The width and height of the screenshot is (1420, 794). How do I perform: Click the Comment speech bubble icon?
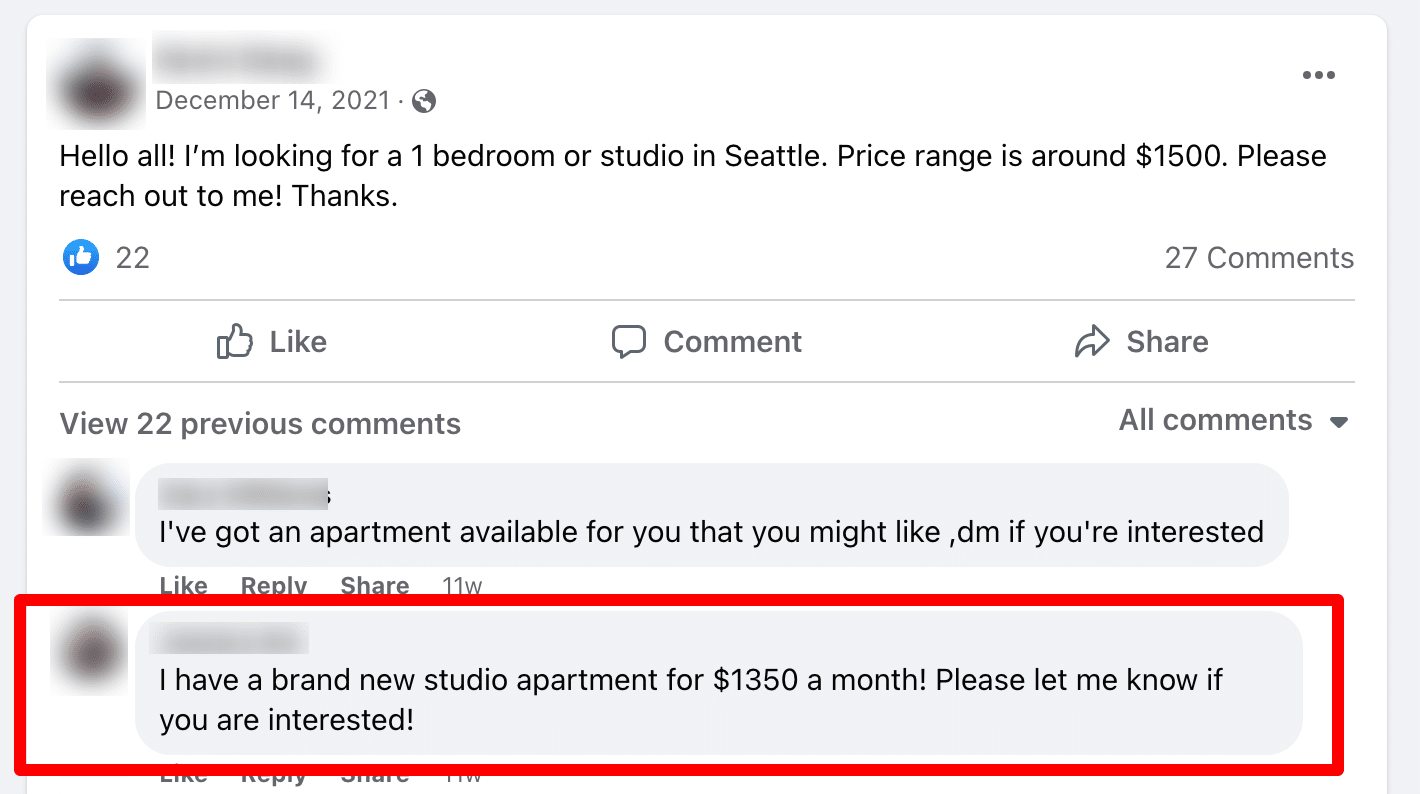pos(630,341)
